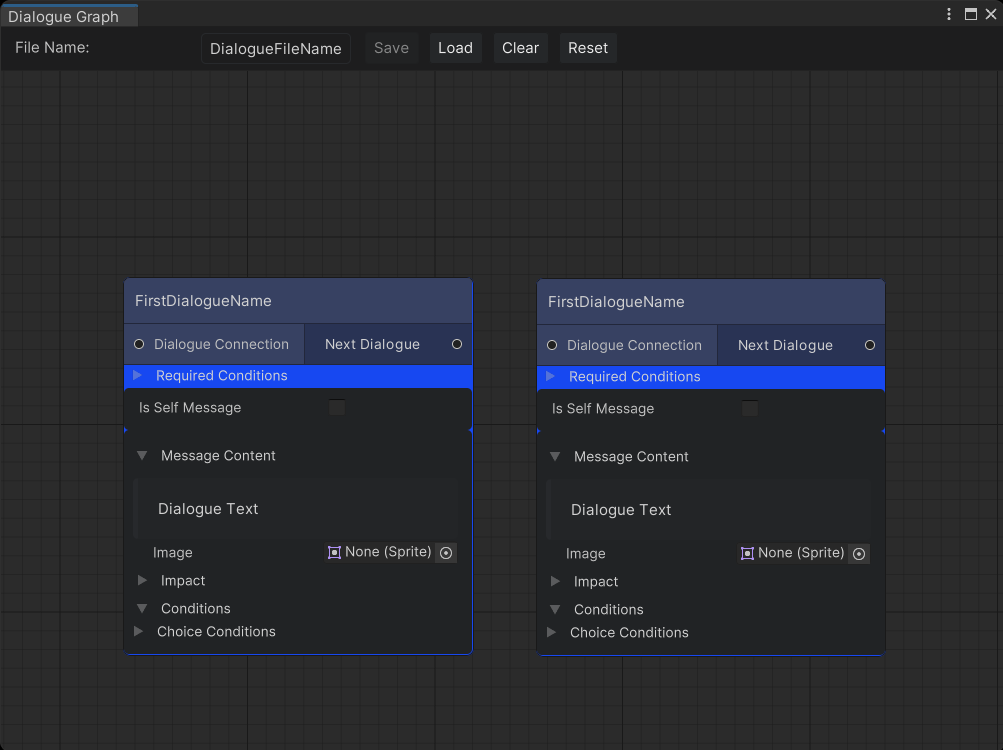Screen dimensions: 1003x750
Task: Toggle Is Self Message on left node
Action: (x=337, y=407)
